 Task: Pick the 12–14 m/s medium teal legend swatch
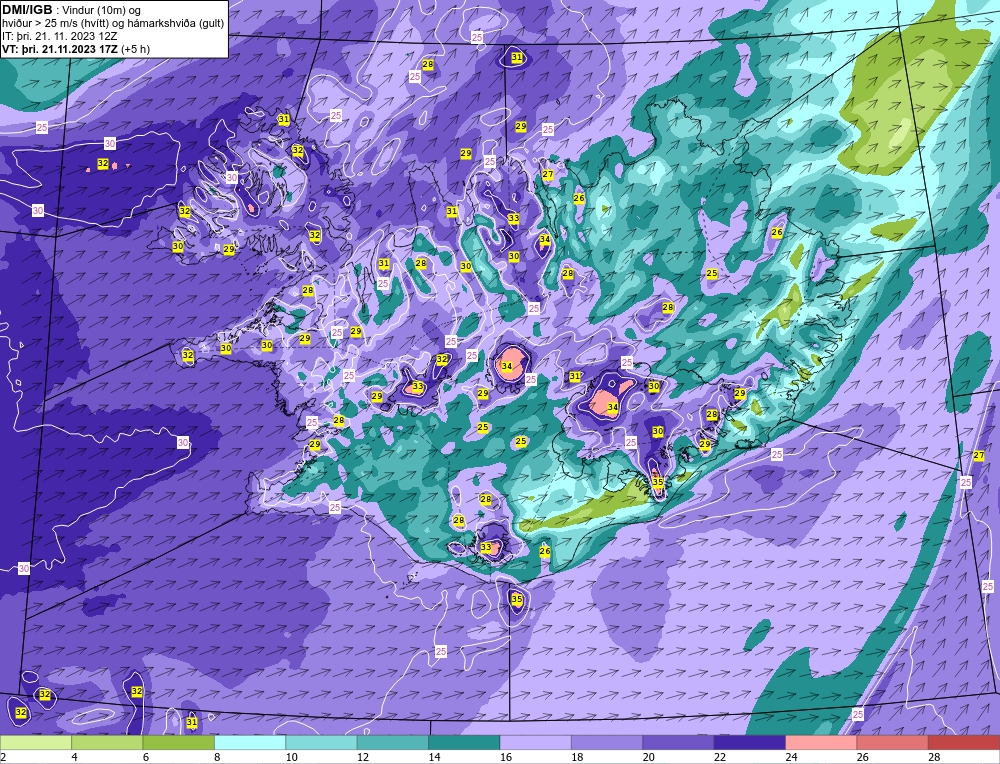tap(393, 743)
